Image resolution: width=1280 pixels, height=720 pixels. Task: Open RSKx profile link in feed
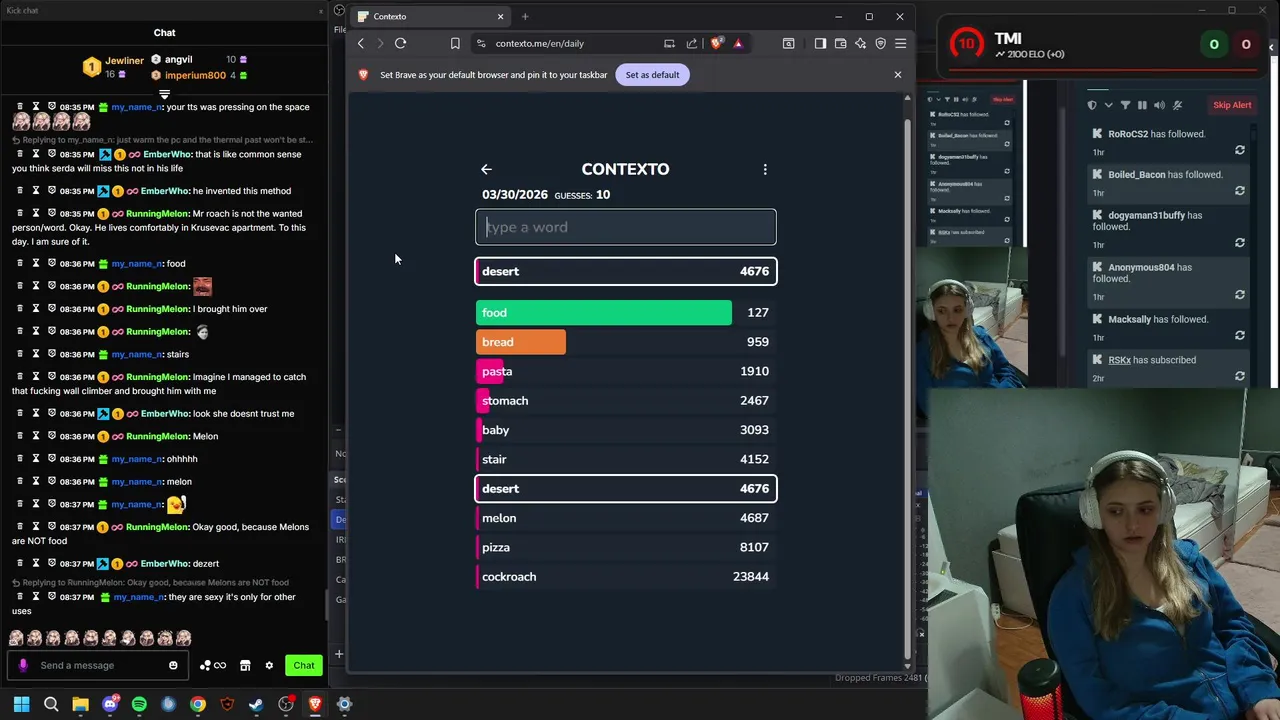[1119, 360]
